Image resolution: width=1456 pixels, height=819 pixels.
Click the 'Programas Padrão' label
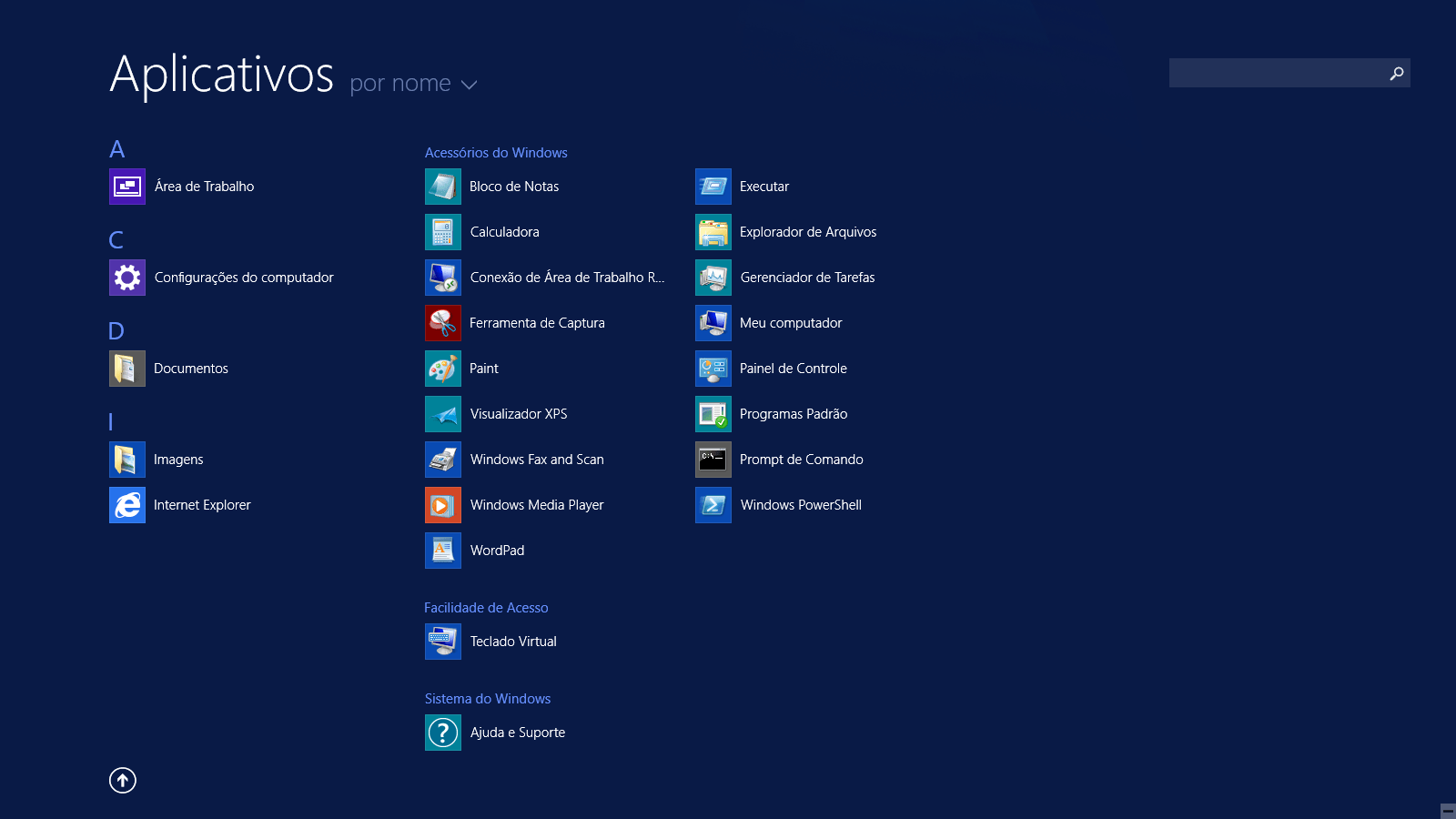tap(794, 414)
